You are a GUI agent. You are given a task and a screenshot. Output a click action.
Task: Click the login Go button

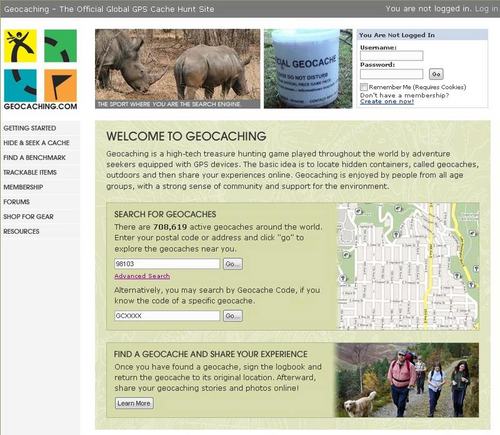tap(436, 74)
